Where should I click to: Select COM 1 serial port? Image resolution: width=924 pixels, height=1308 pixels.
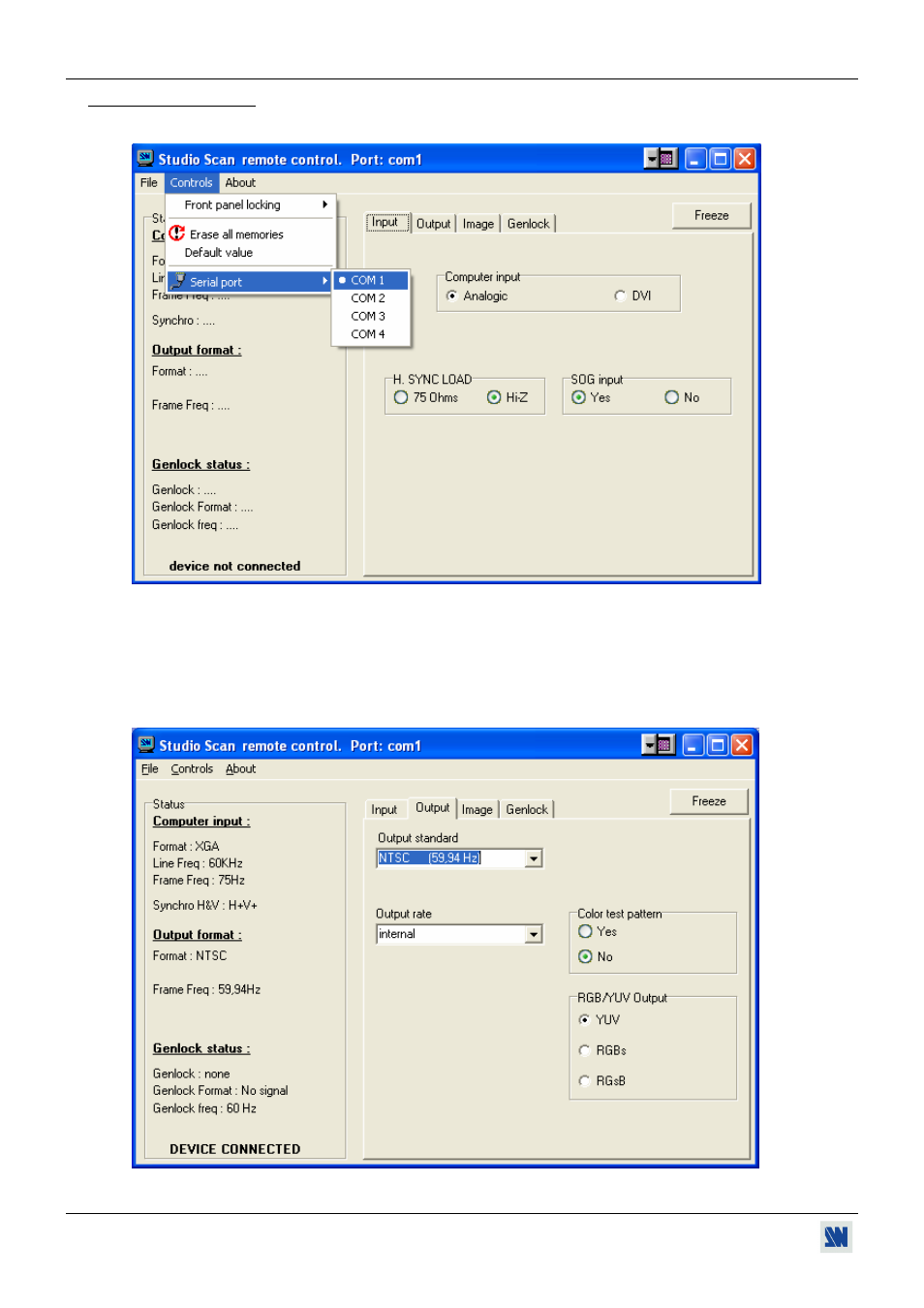coord(372,280)
